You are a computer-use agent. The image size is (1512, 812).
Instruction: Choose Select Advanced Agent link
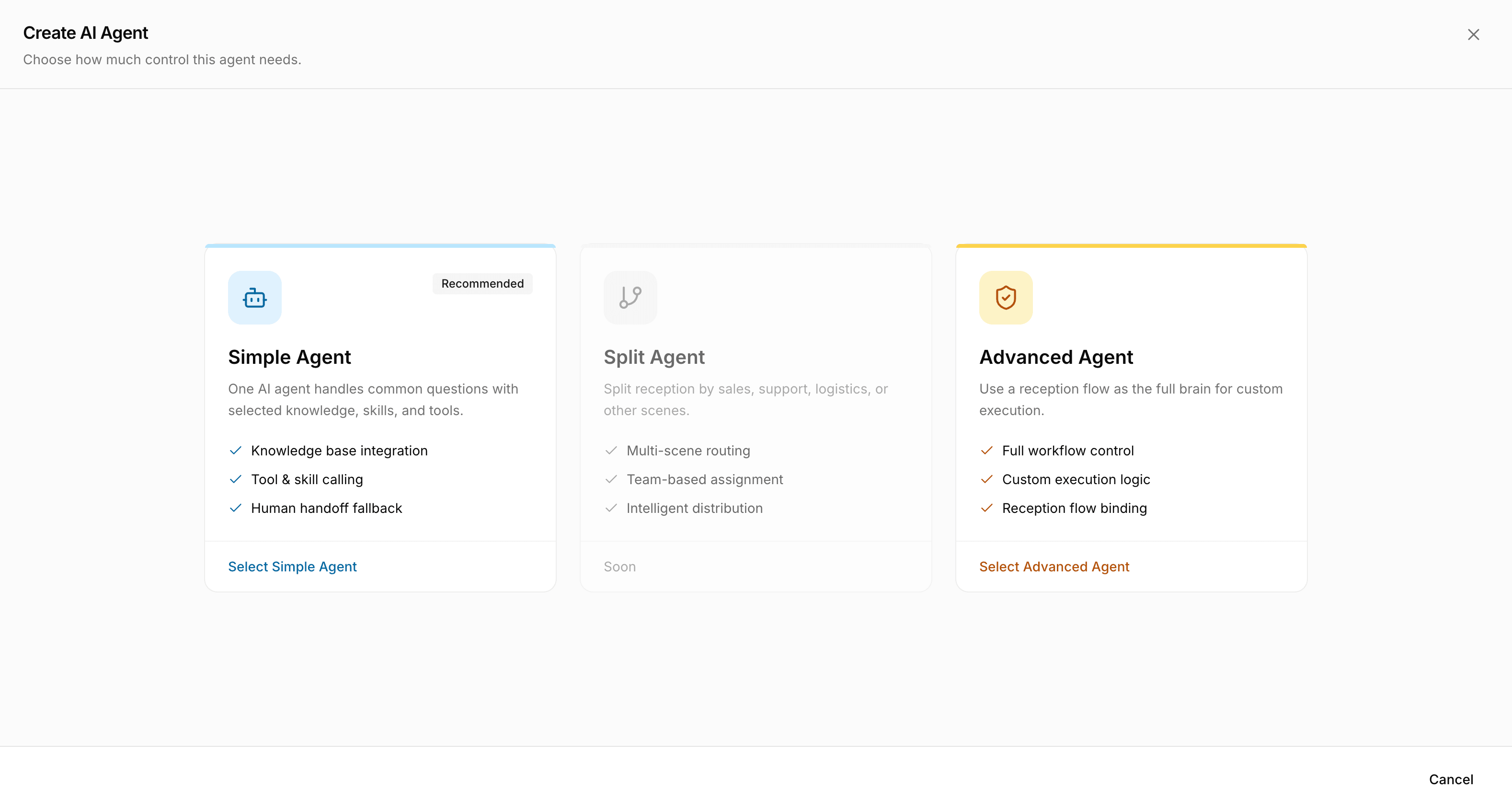click(x=1054, y=567)
